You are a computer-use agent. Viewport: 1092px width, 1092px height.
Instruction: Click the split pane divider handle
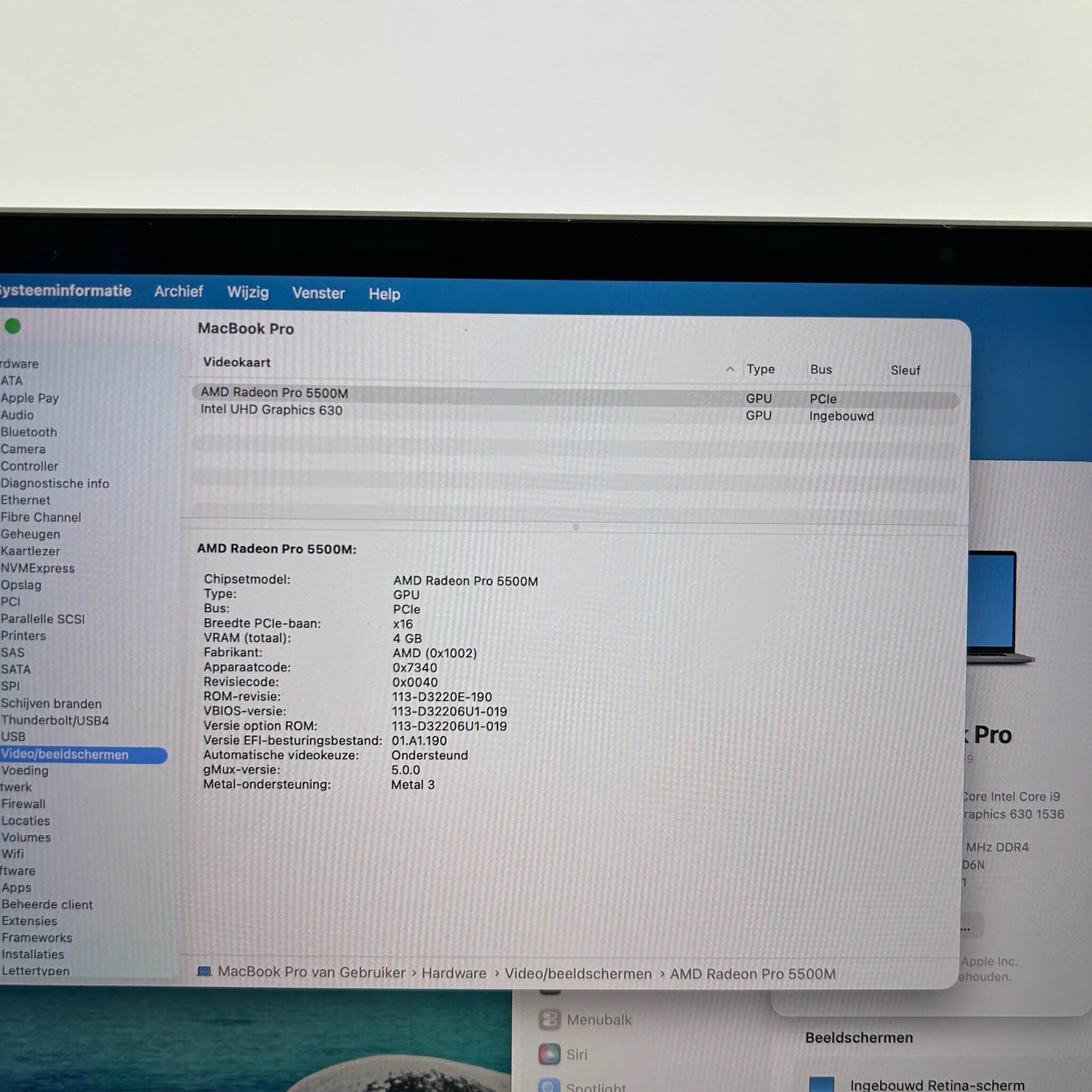[575, 527]
